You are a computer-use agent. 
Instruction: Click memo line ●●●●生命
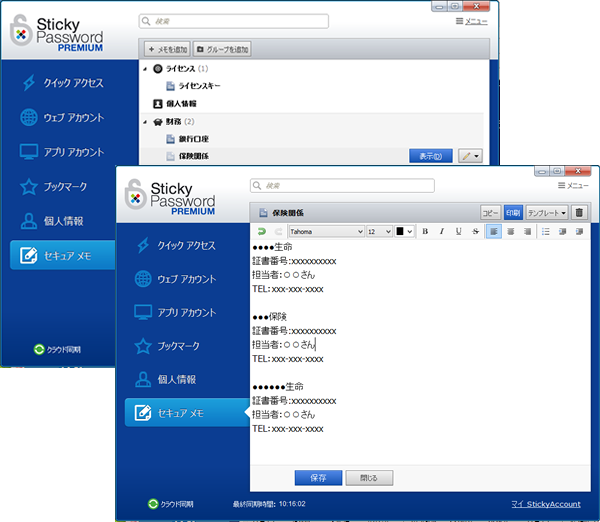[272, 247]
